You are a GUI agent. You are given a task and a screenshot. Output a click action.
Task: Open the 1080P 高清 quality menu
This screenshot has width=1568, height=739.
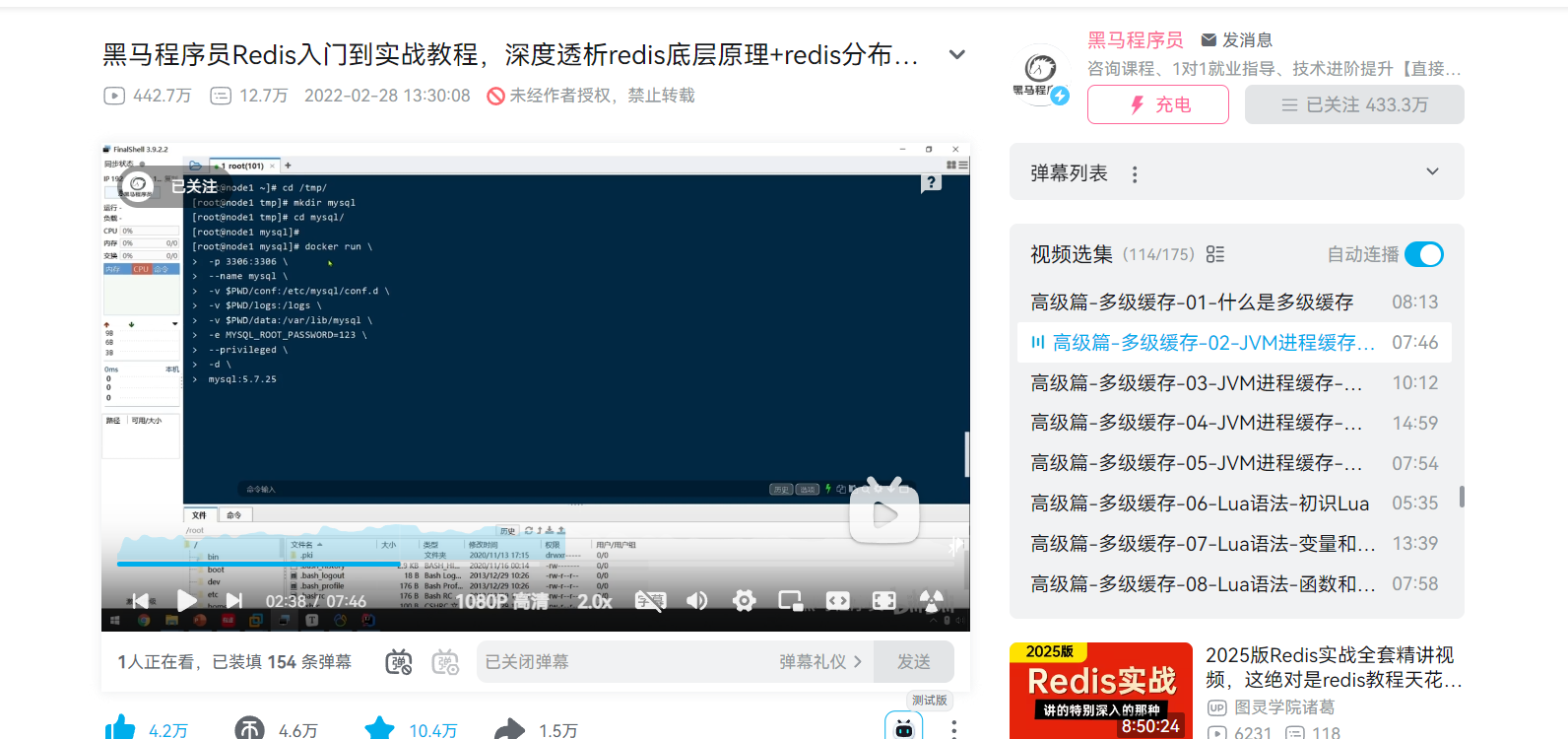click(x=501, y=601)
